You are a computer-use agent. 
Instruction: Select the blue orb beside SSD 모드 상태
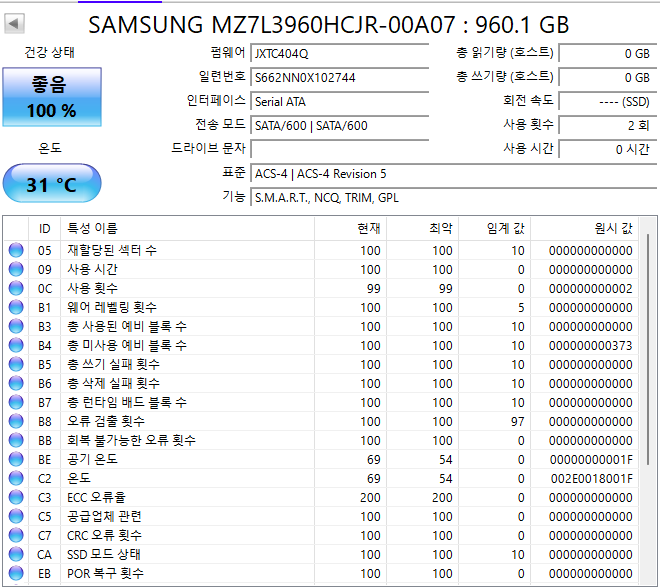(x=16, y=554)
